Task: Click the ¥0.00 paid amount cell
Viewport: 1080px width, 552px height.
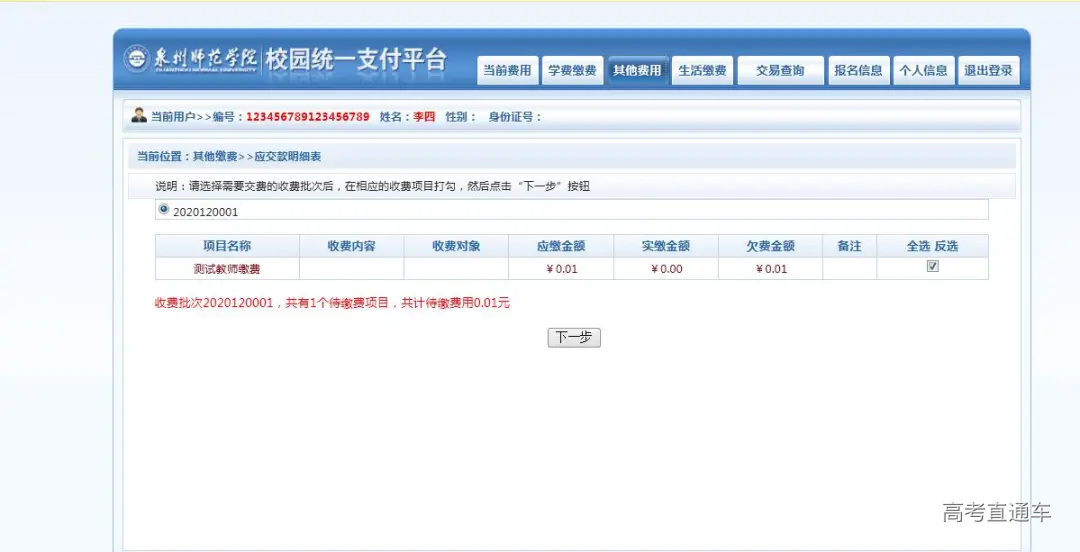Action: 665,269
